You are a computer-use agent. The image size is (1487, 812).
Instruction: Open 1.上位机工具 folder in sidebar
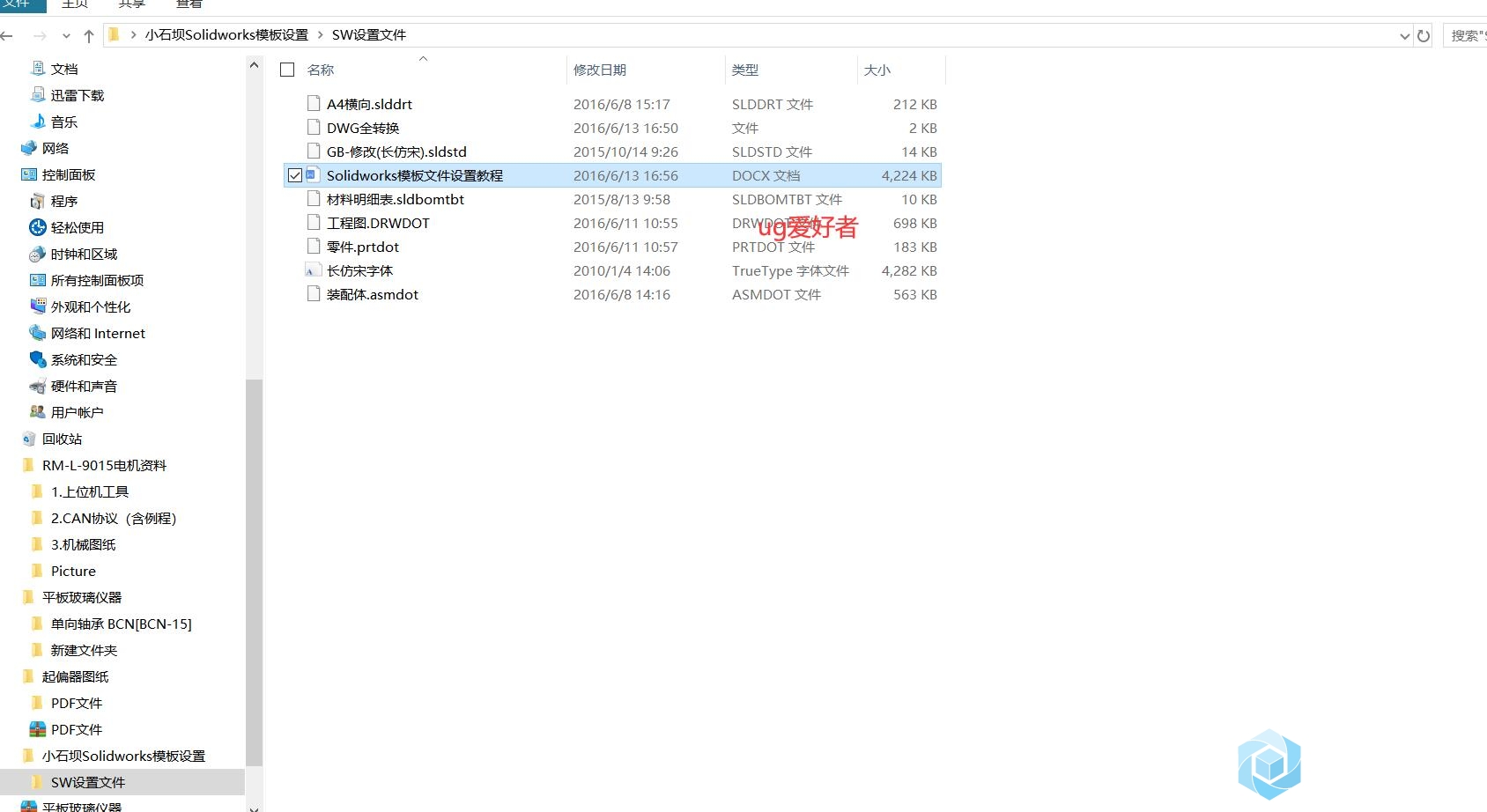89,491
